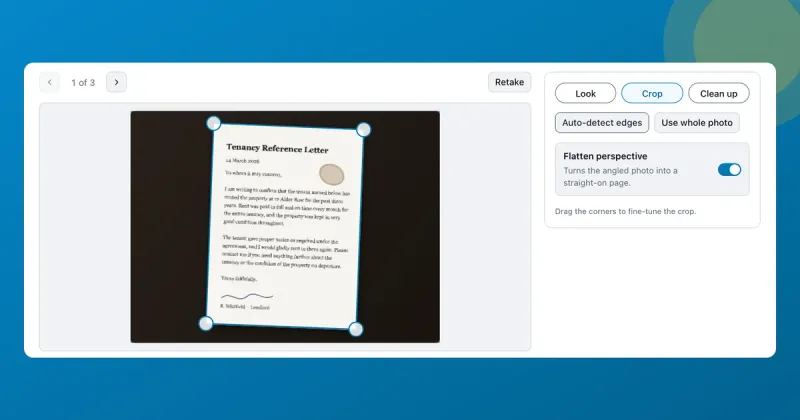Screen dimensions: 800x420
Task: Select the bottom-left crop corner handle
Action: coord(206,323)
